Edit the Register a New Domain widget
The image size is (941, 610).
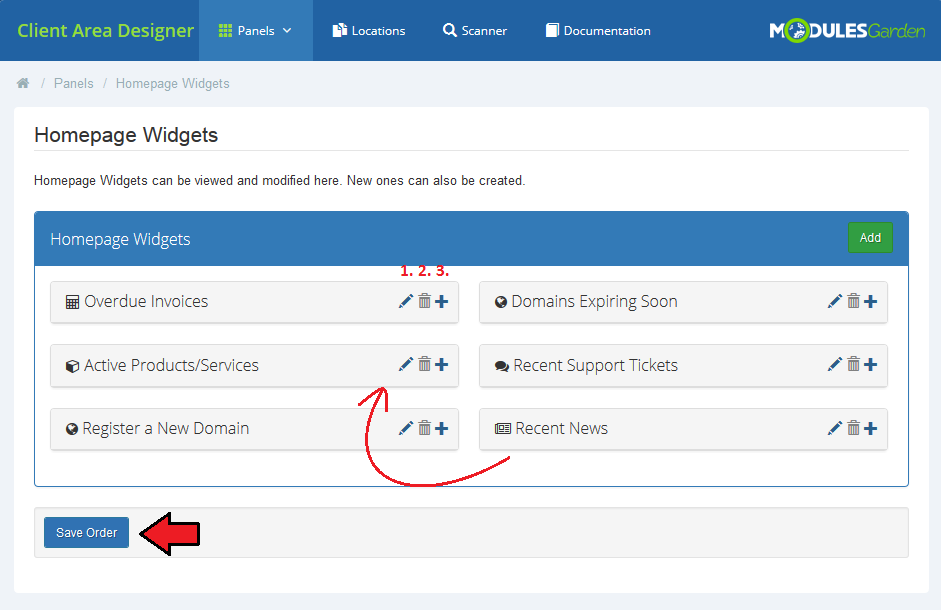click(406, 428)
